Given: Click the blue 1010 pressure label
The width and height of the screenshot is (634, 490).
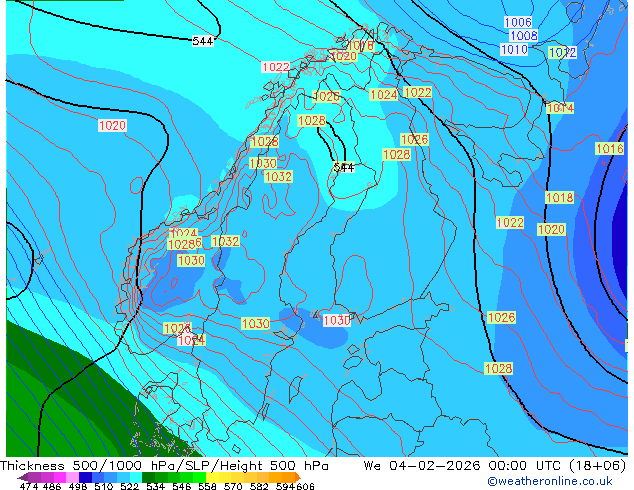Looking at the screenshot, I should point(514,49).
